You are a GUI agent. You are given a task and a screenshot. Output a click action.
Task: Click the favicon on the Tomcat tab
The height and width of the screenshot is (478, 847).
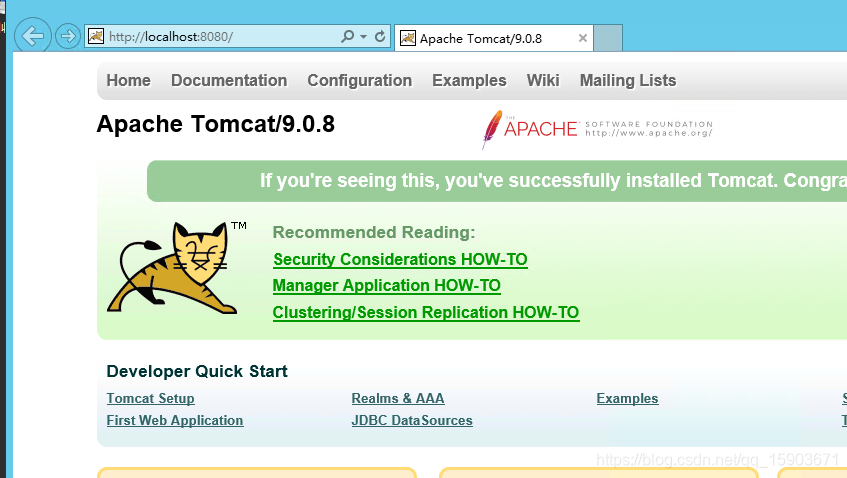pyautogui.click(x=408, y=38)
